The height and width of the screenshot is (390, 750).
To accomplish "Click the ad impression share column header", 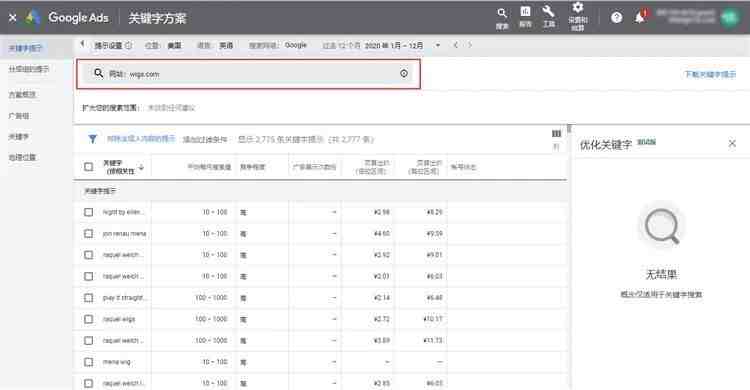I will pos(315,167).
